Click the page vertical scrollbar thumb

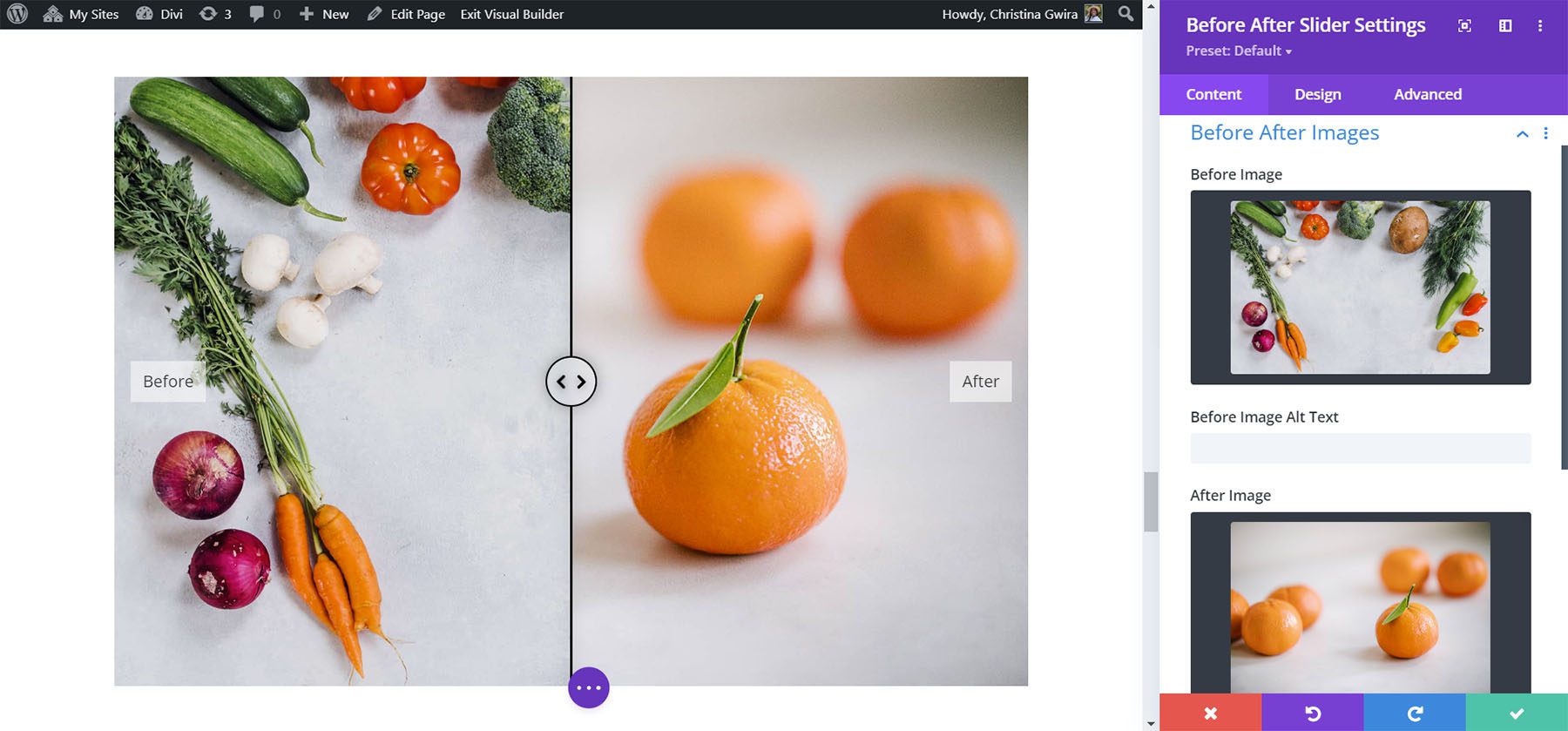click(1151, 502)
